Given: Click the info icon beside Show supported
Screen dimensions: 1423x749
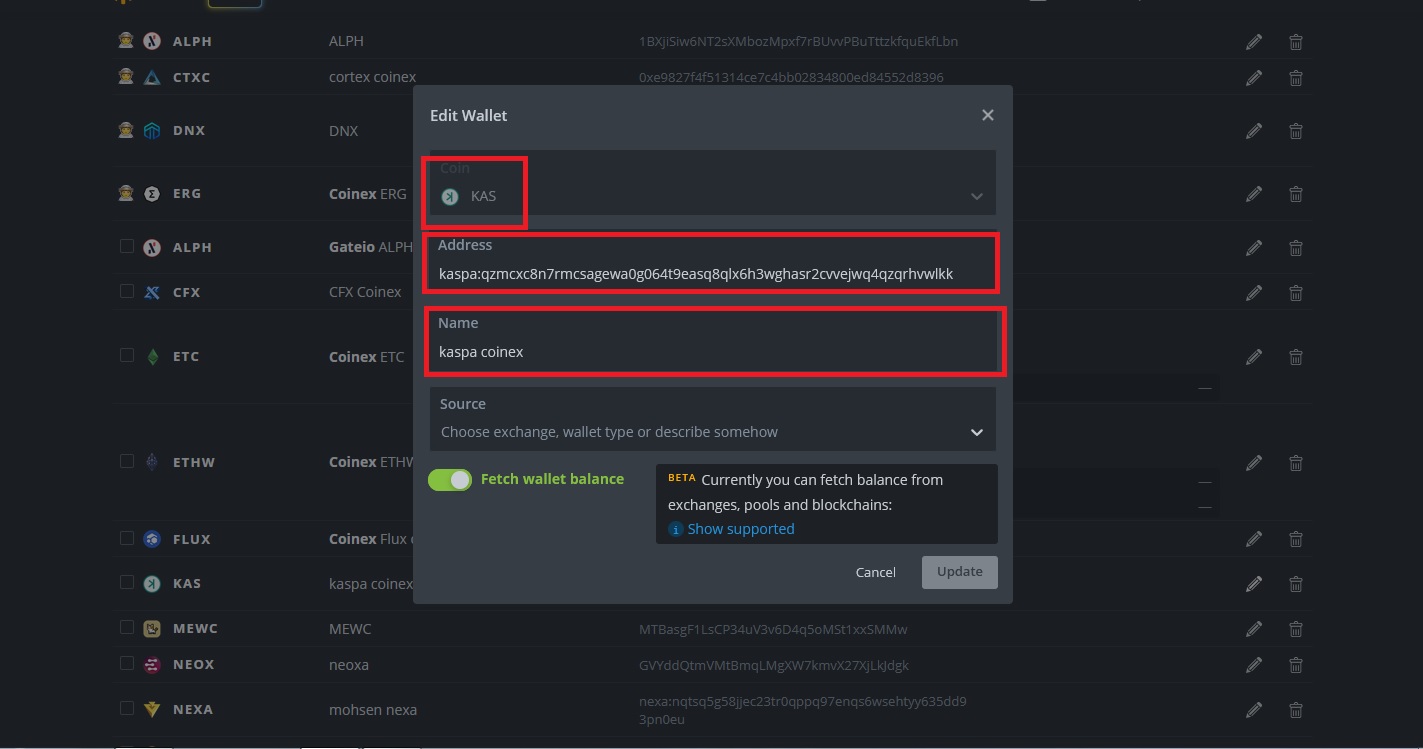Looking at the screenshot, I should tap(676, 529).
